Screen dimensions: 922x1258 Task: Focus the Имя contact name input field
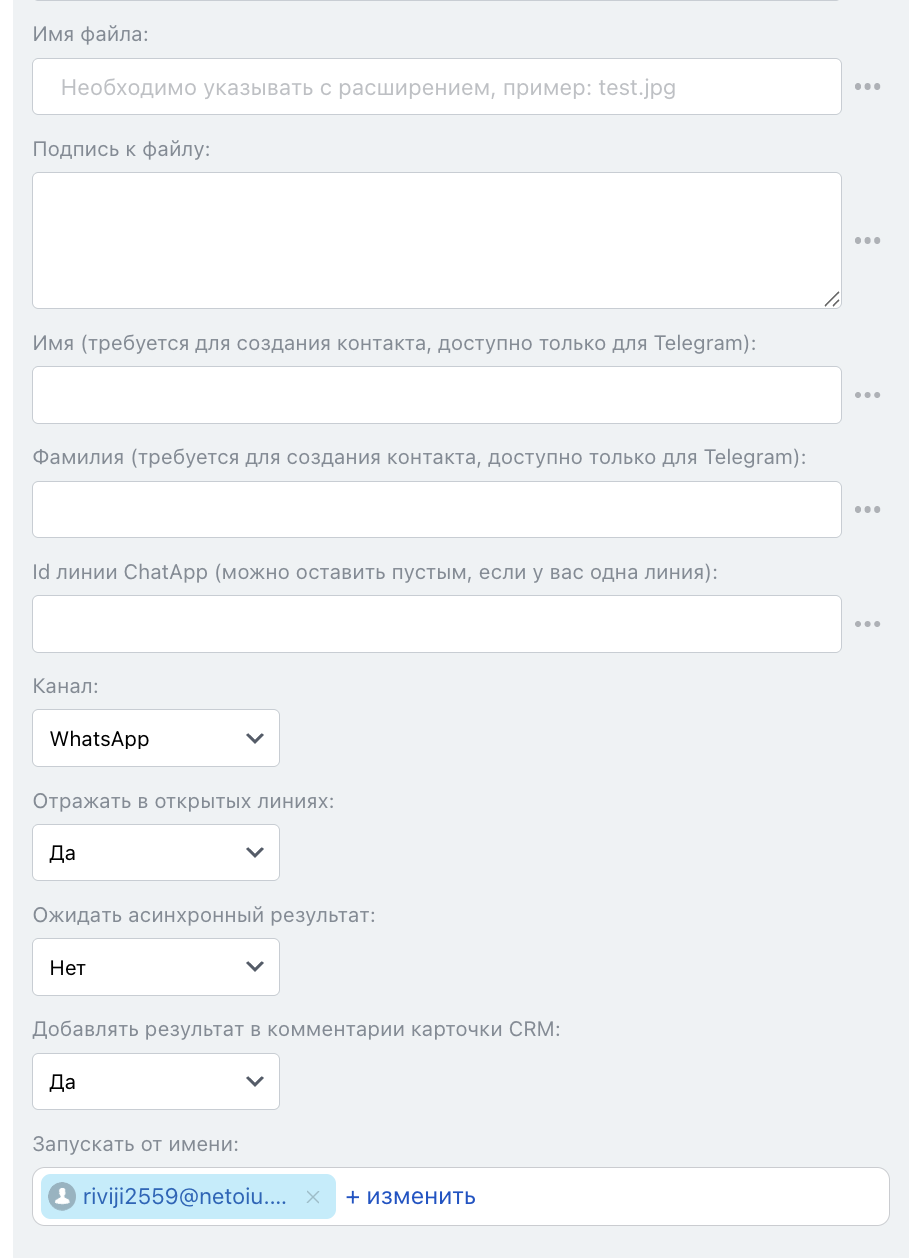coord(436,395)
